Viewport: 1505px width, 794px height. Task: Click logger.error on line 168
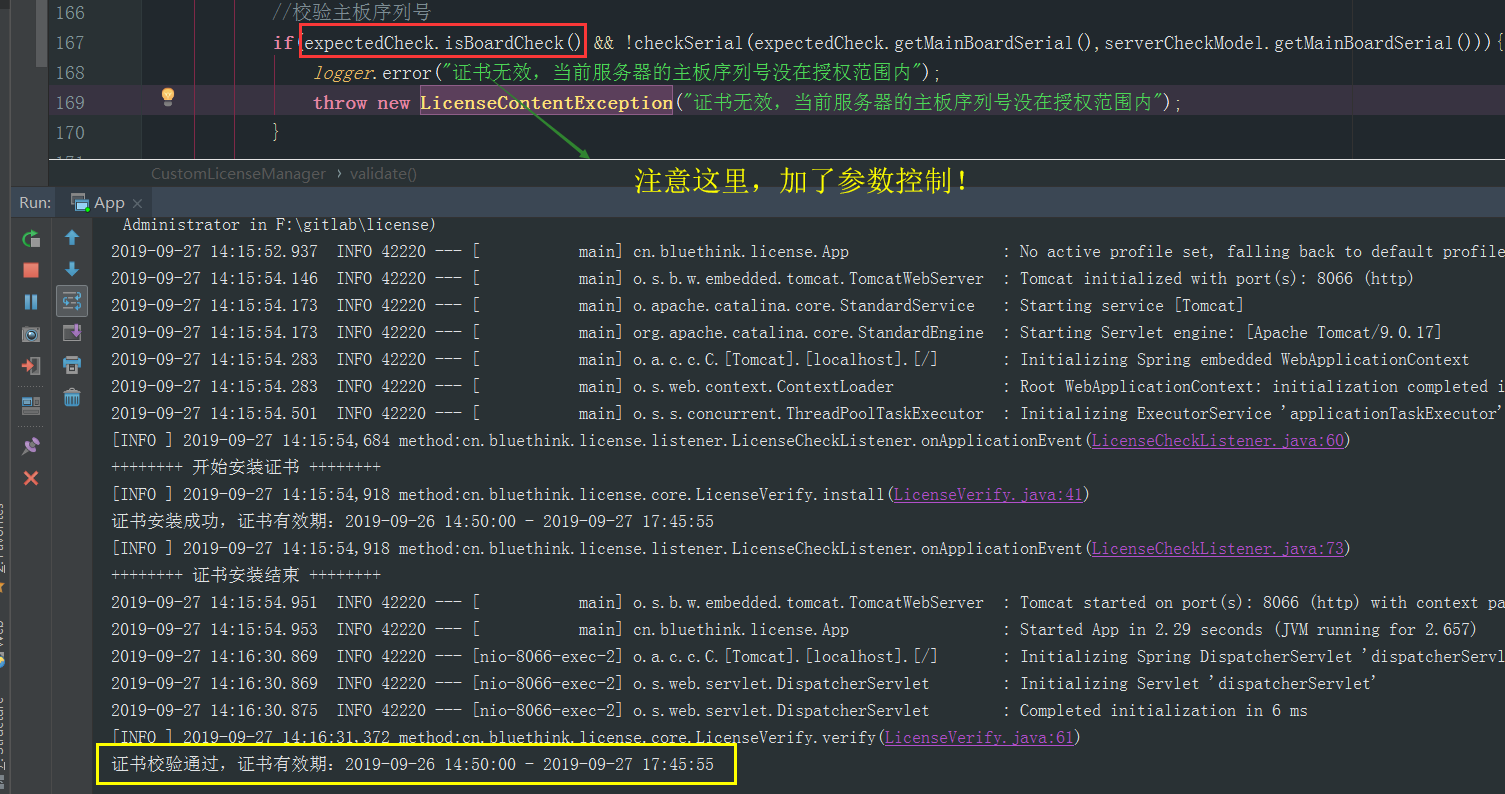371,73
